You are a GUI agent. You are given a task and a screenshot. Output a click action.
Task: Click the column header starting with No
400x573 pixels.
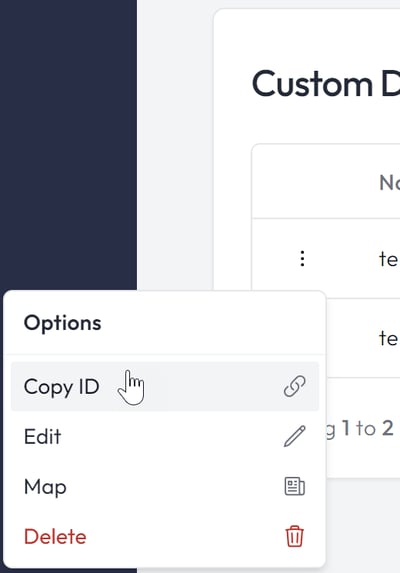pyautogui.click(x=389, y=182)
